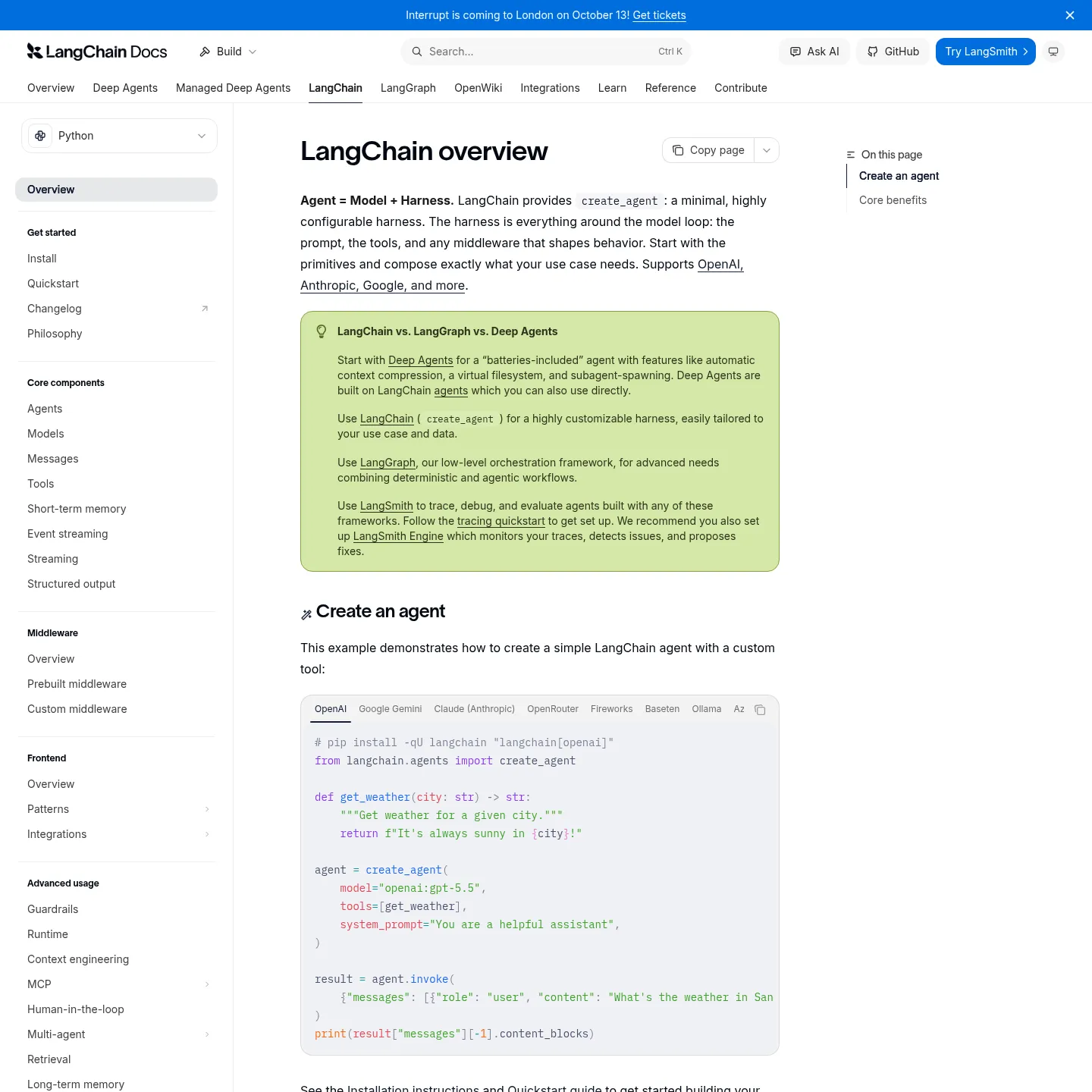Select the Claude (Anthropic) code tab
Screen dimensions: 1092x1092
[x=475, y=709]
